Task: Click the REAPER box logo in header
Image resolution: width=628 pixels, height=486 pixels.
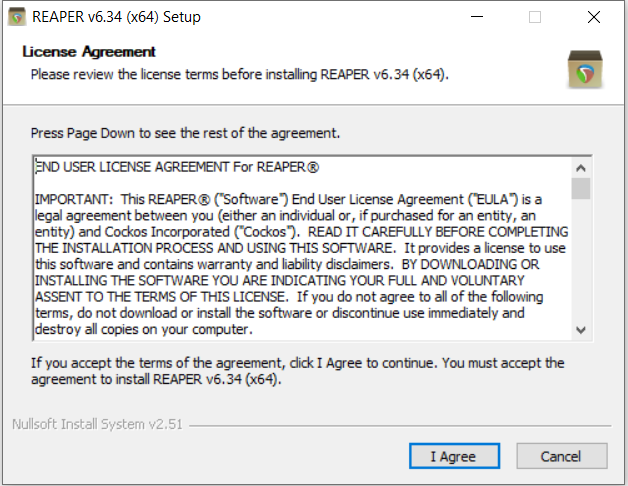Action: pos(585,69)
